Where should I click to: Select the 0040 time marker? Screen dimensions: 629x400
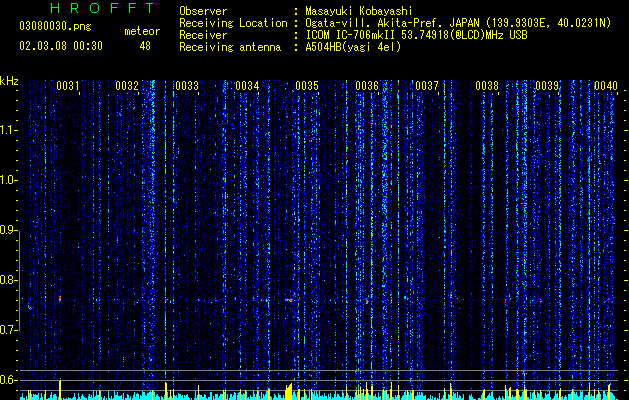coord(606,86)
